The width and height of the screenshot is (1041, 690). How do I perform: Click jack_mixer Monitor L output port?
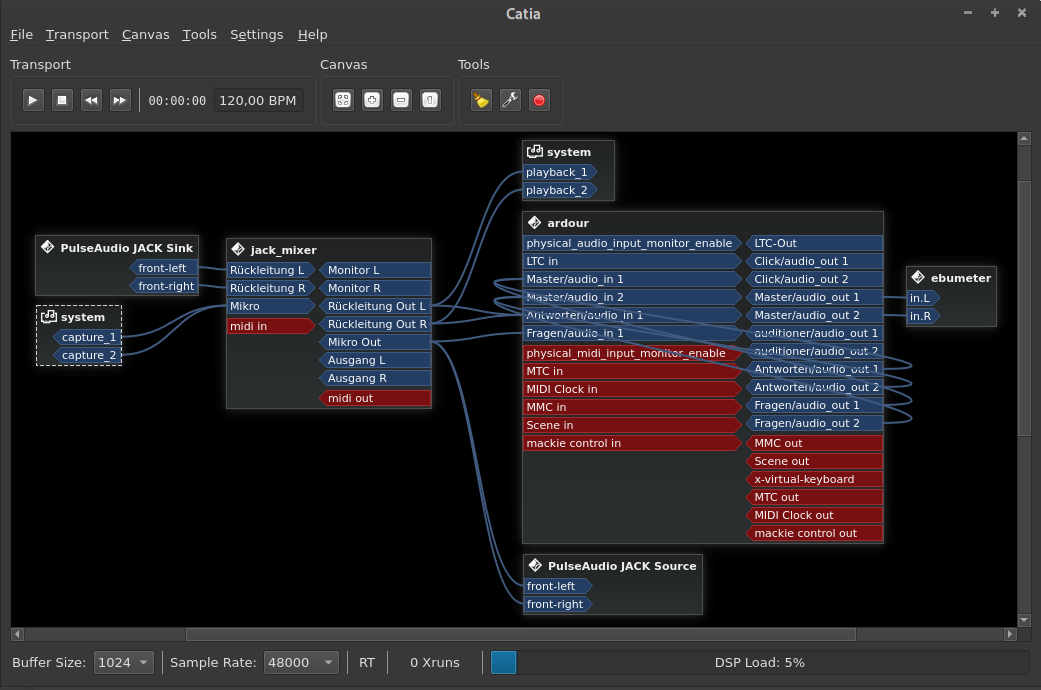pos(375,270)
